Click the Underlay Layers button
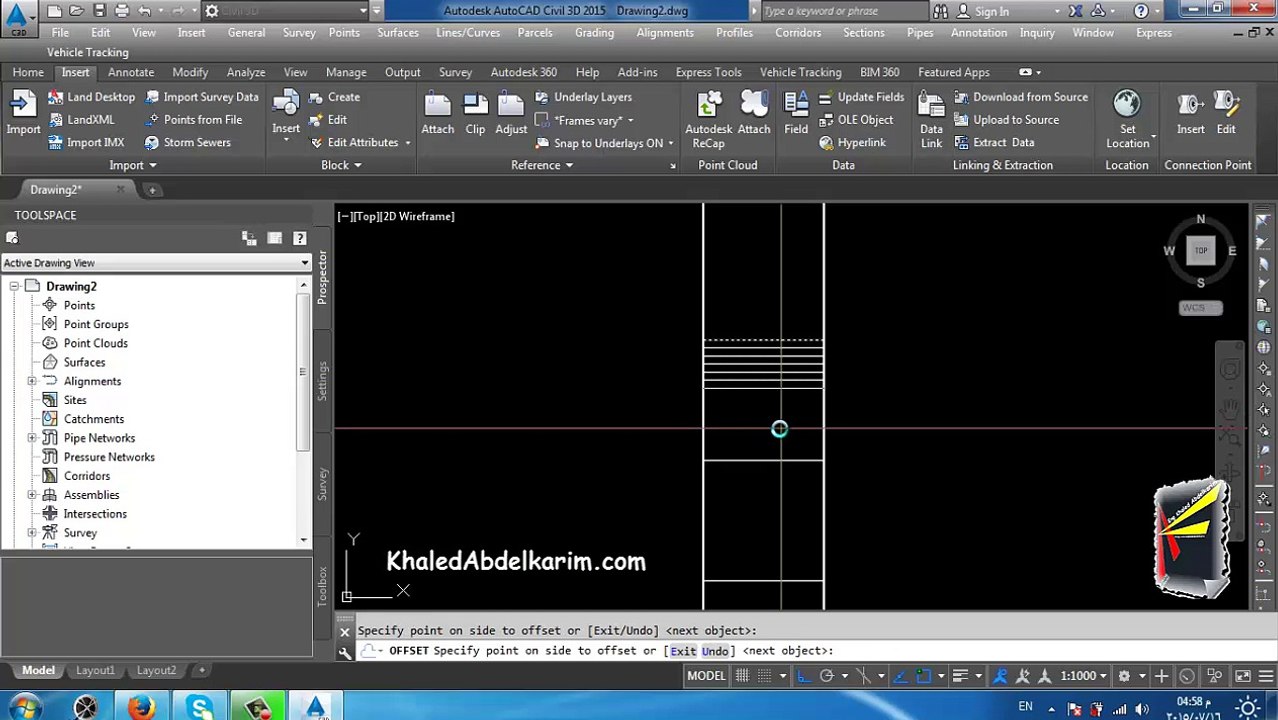Screen dimensions: 1278x720 tap(583, 97)
